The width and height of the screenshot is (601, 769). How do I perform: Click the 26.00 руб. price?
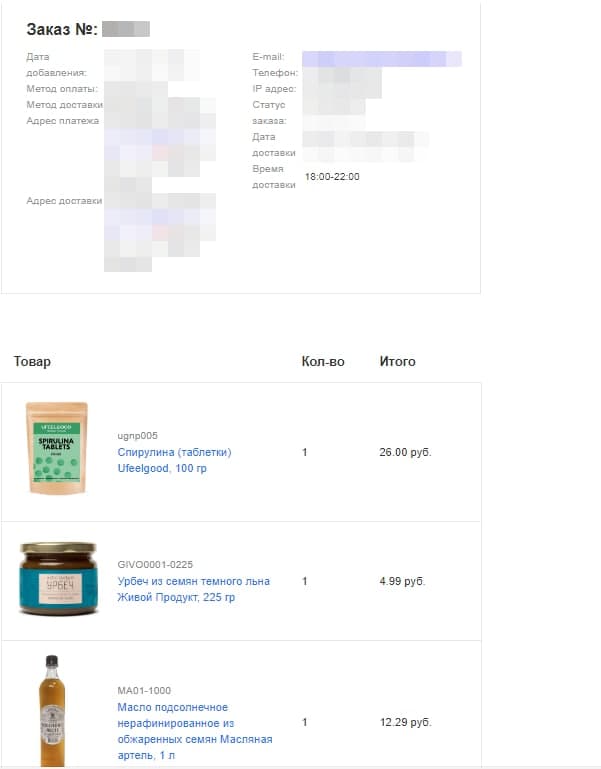tap(405, 452)
